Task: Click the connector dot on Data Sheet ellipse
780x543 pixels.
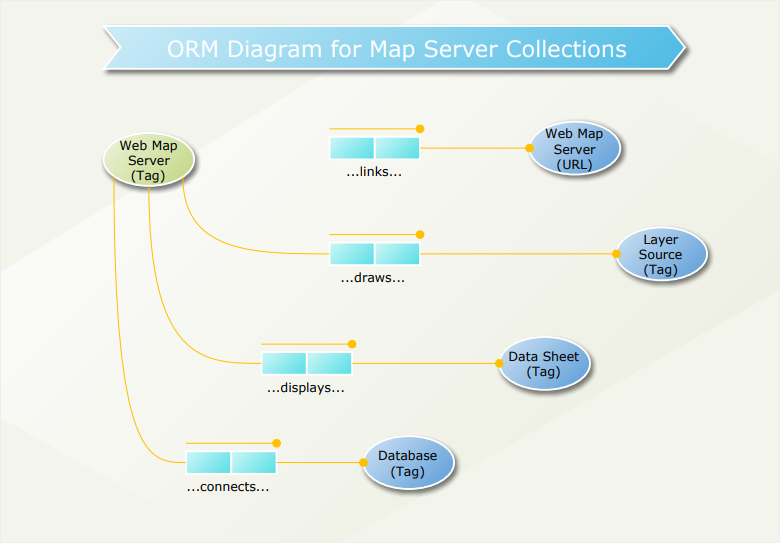Action: pyautogui.click(x=499, y=363)
